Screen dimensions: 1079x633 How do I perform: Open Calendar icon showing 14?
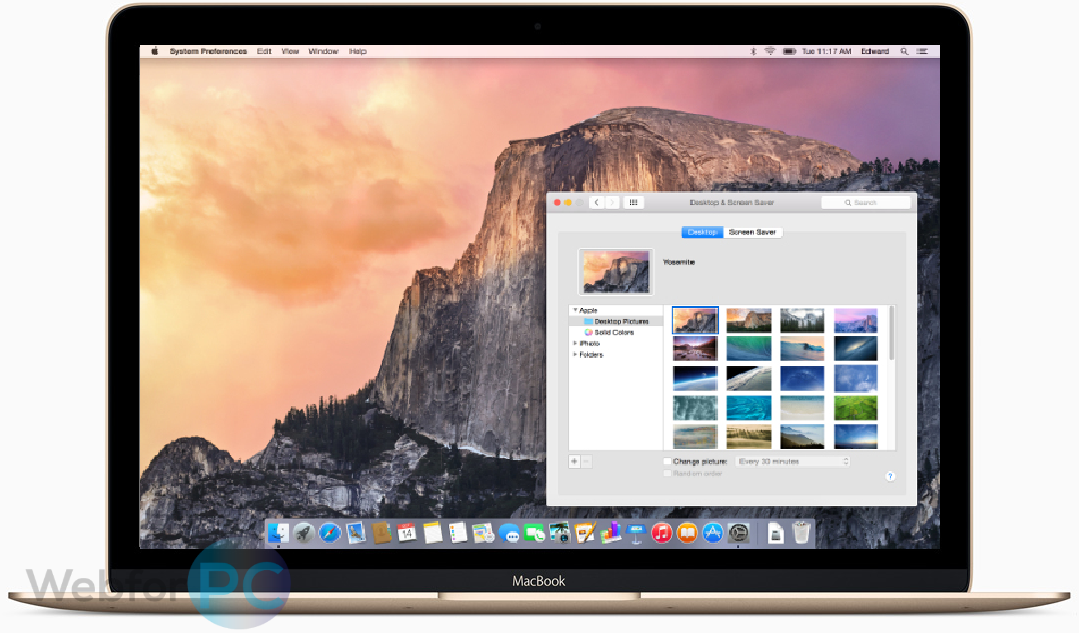tap(407, 533)
